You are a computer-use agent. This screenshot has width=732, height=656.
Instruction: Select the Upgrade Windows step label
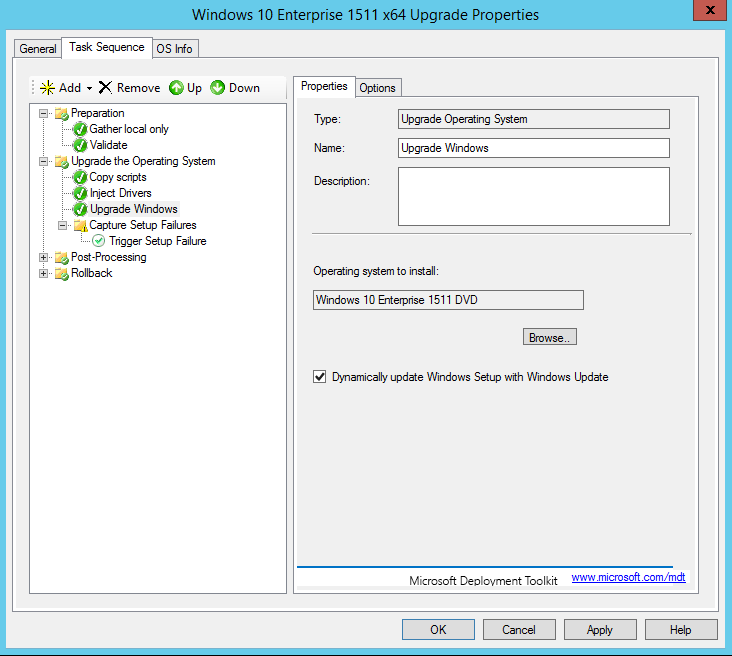[x=134, y=209]
